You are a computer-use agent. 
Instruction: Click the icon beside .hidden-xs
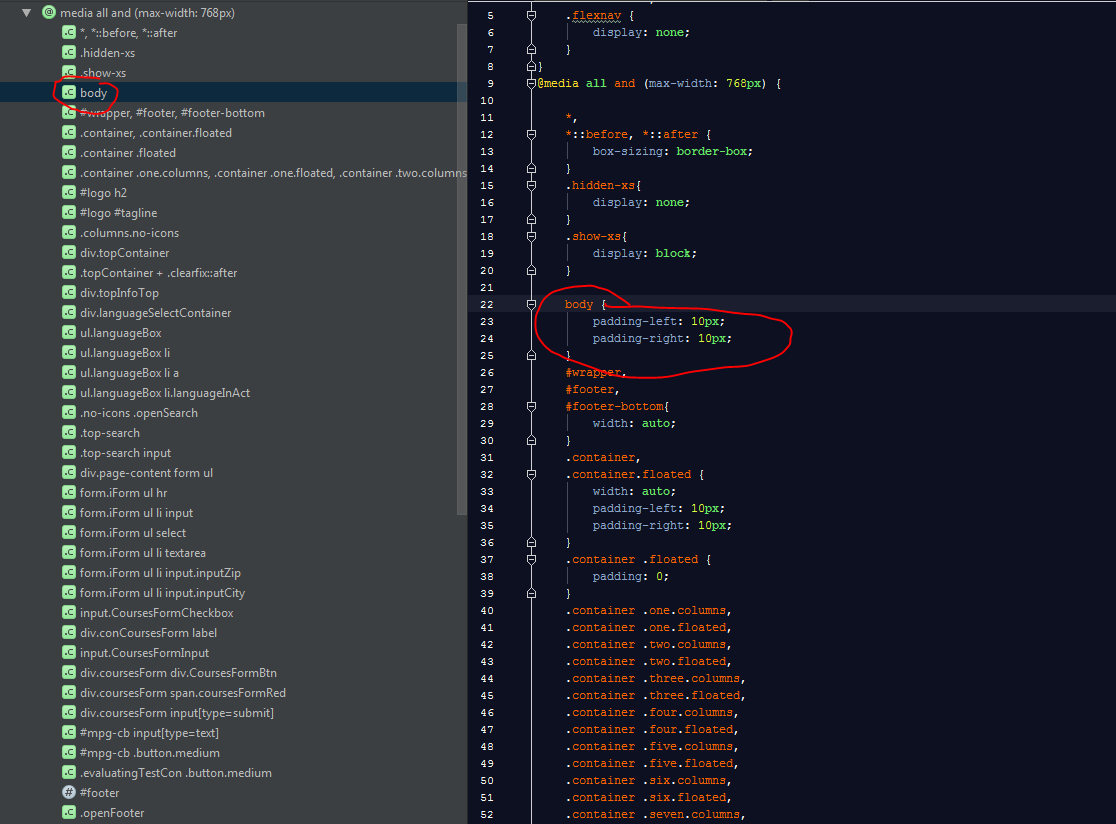point(69,52)
